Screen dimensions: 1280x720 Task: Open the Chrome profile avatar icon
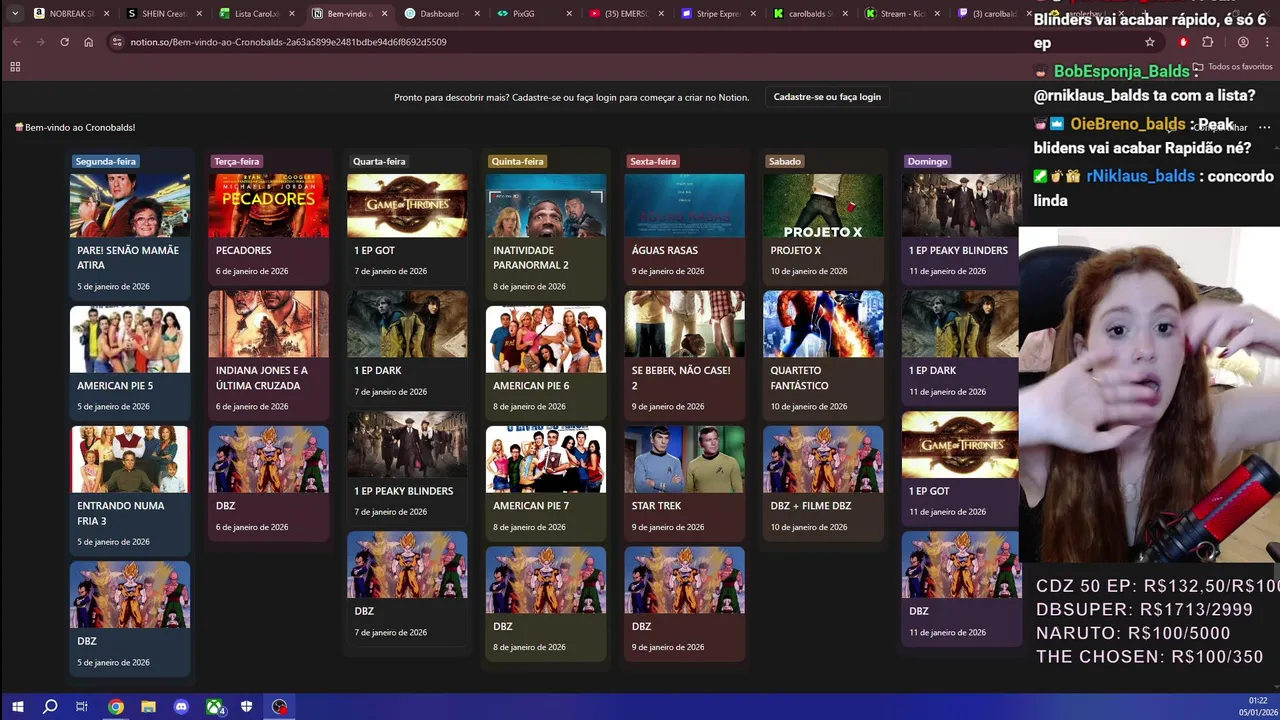[x=1243, y=42]
